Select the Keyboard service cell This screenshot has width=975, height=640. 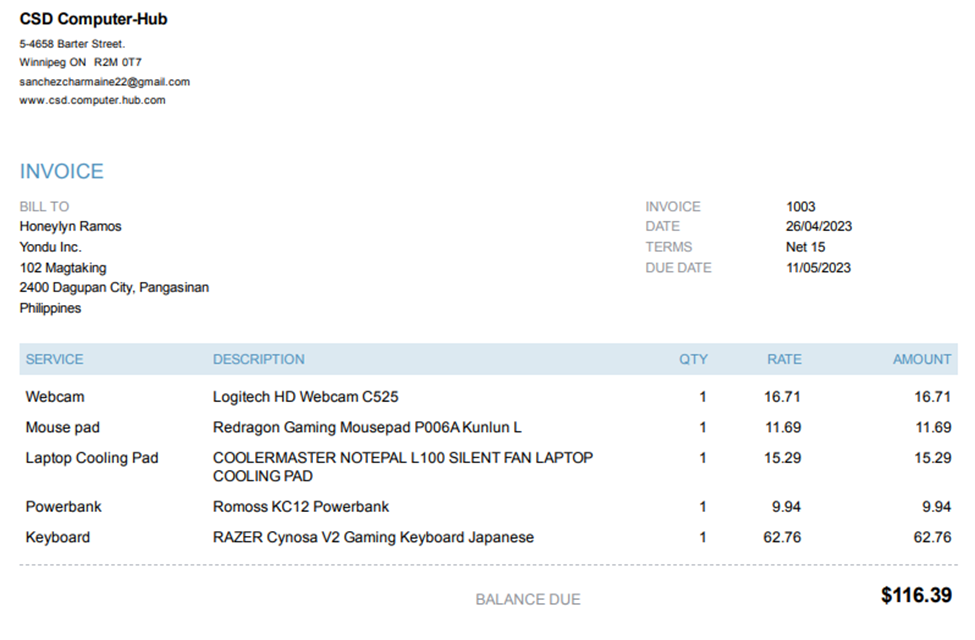(58, 537)
